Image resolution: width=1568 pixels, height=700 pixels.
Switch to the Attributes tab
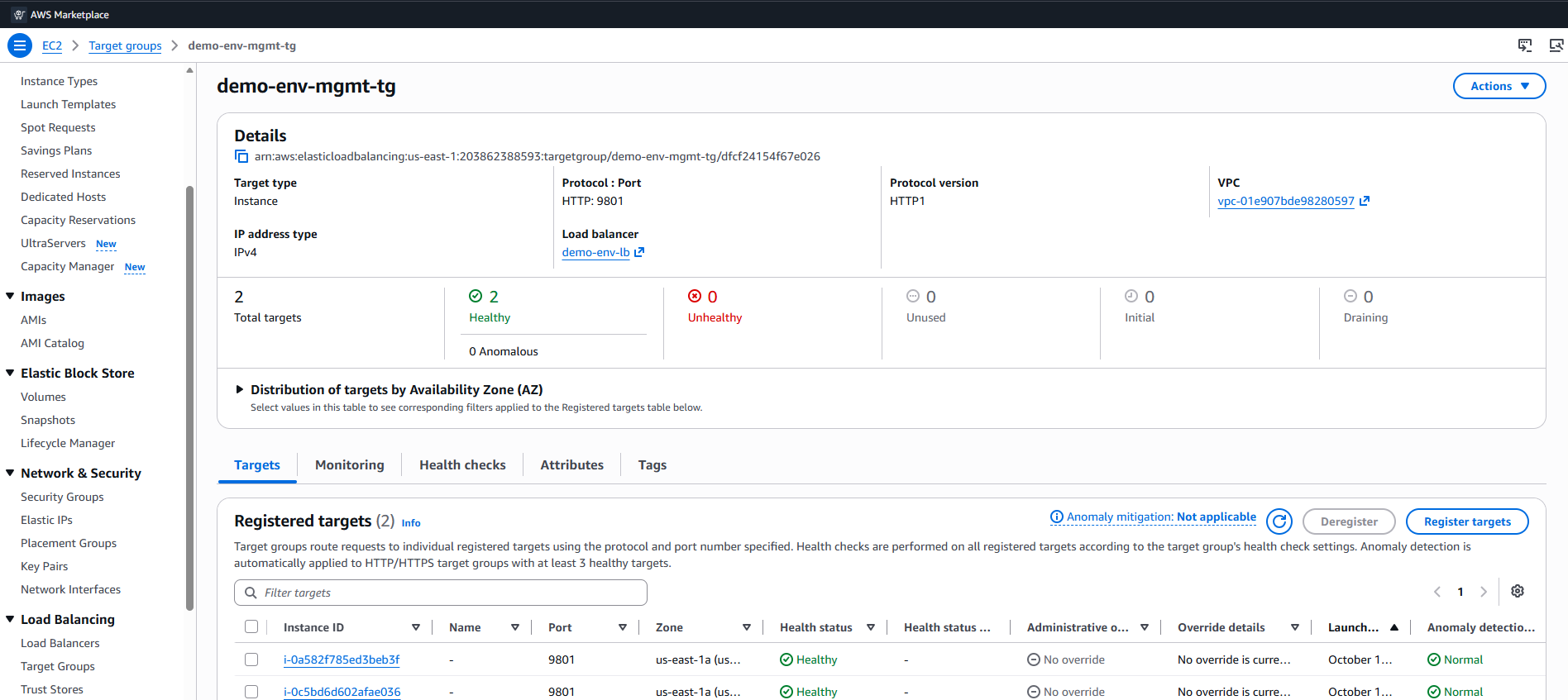572,465
